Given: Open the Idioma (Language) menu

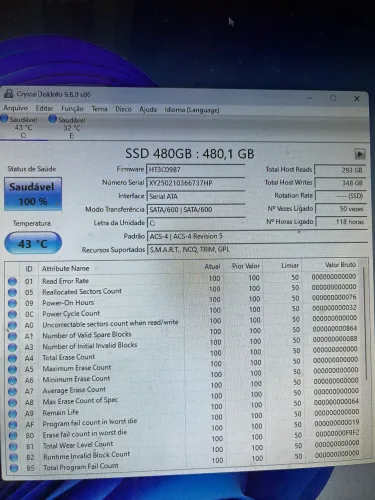Looking at the screenshot, I should coord(192,110).
